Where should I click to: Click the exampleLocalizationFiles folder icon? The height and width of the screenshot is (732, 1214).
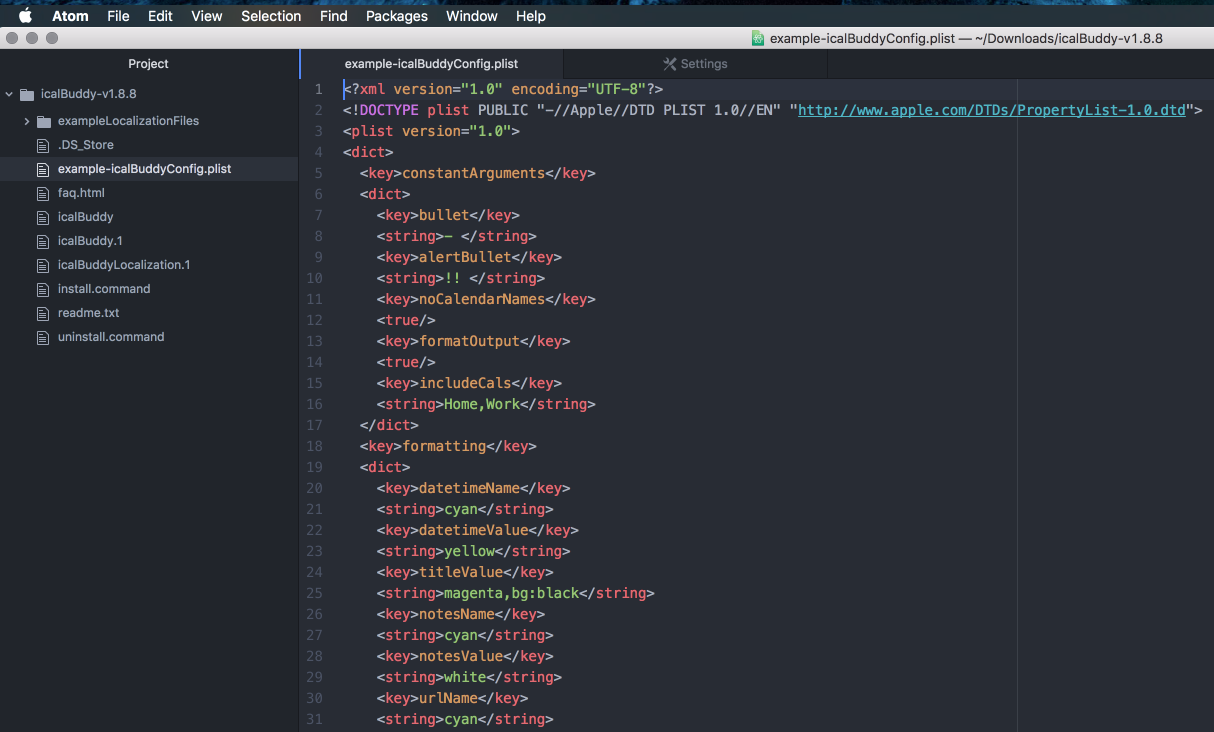44,121
